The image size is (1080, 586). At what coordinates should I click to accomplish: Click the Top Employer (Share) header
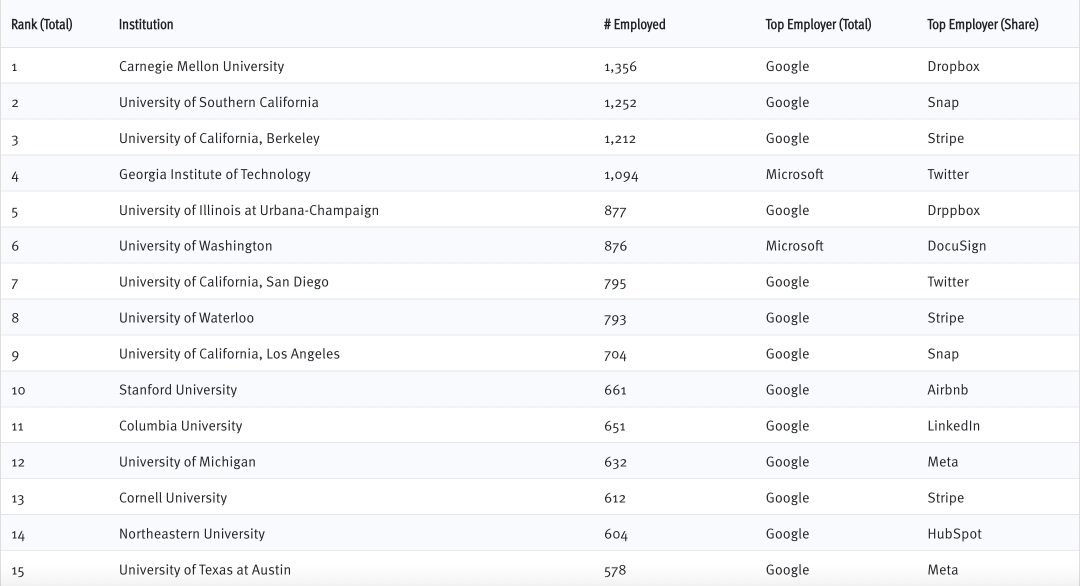[x=982, y=24]
